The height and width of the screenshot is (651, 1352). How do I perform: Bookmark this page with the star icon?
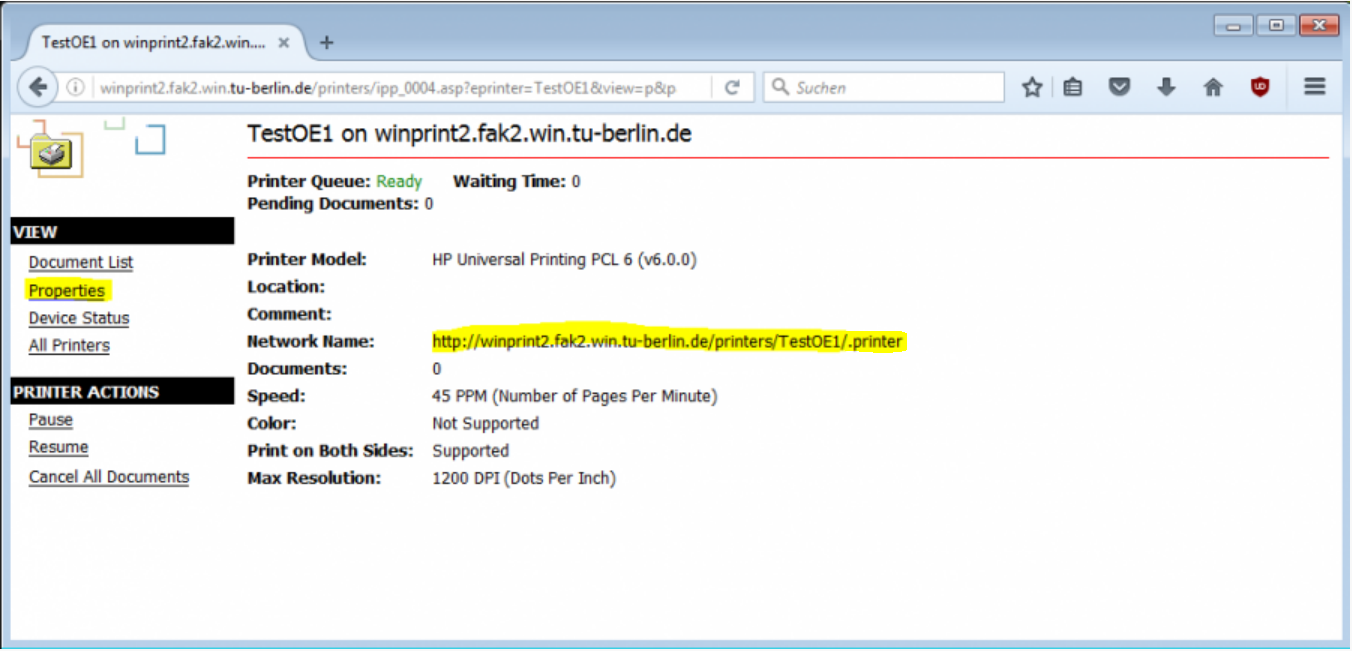[1032, 88]
